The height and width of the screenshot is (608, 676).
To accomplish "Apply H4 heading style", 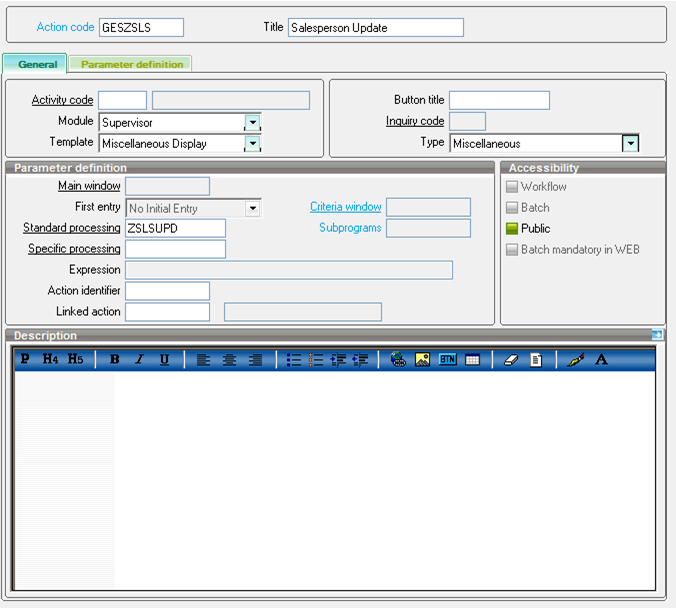I will [x=50, y=360].
